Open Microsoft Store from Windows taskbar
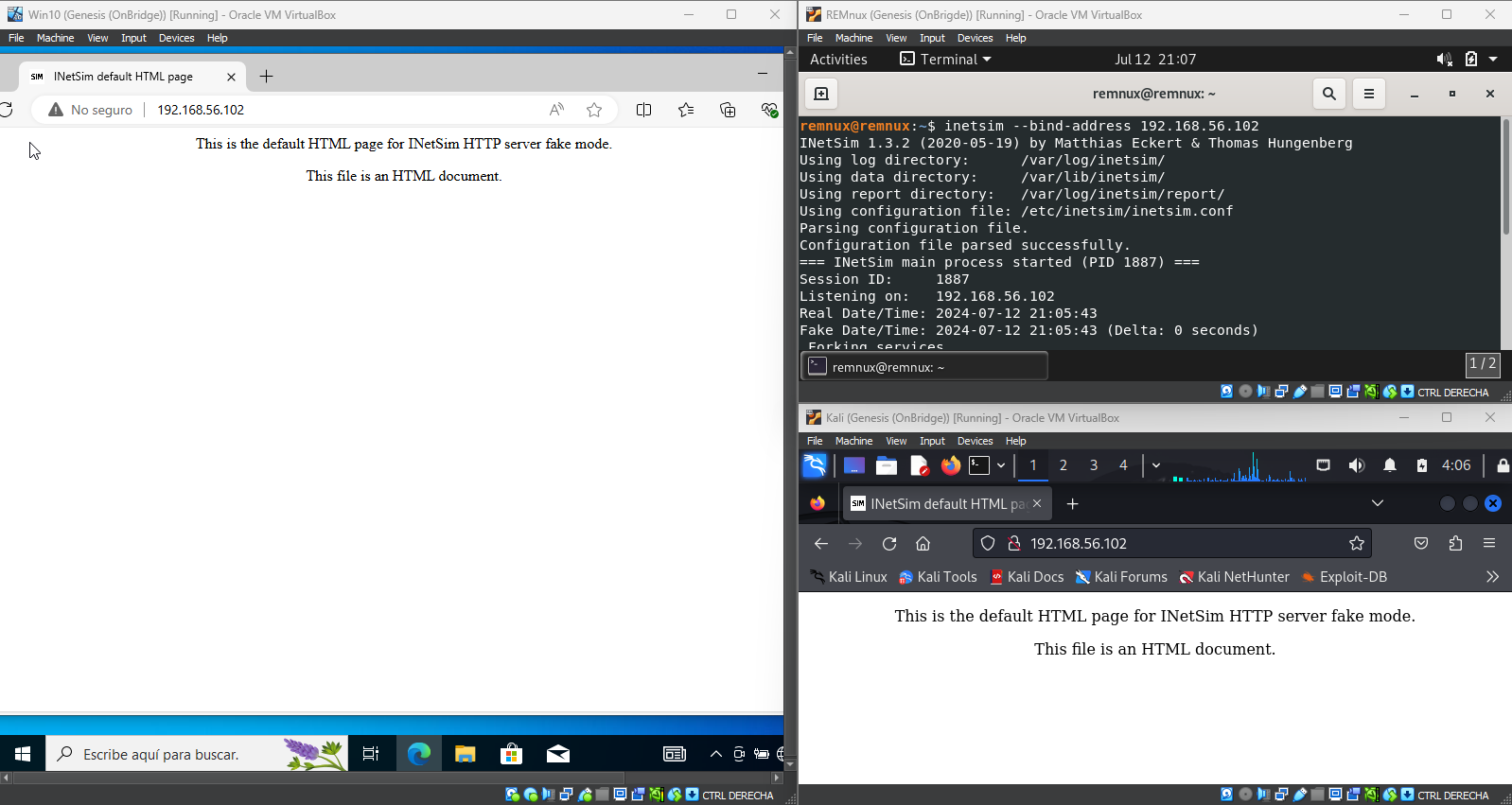Screen dimensions: 1512x805 click(511, 754)
